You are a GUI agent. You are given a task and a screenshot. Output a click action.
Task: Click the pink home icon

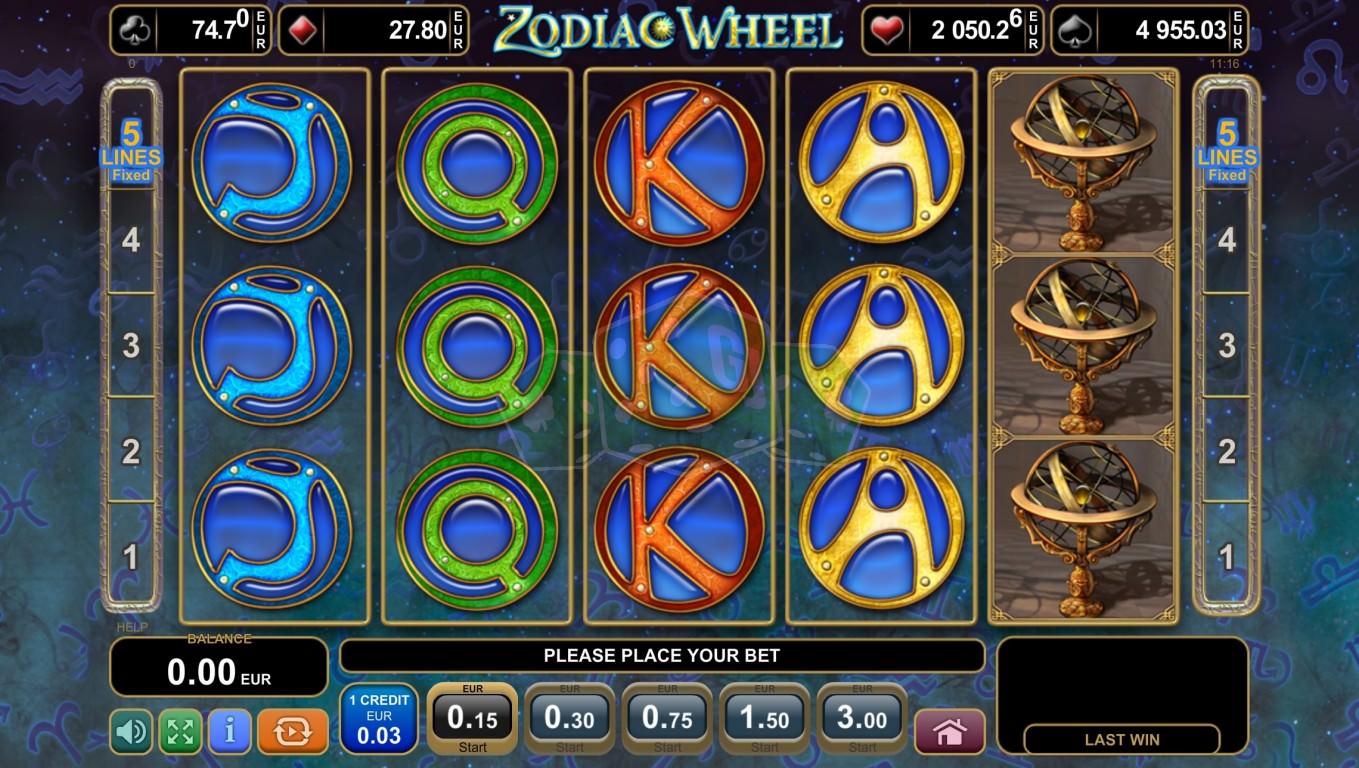coord(949,732)
